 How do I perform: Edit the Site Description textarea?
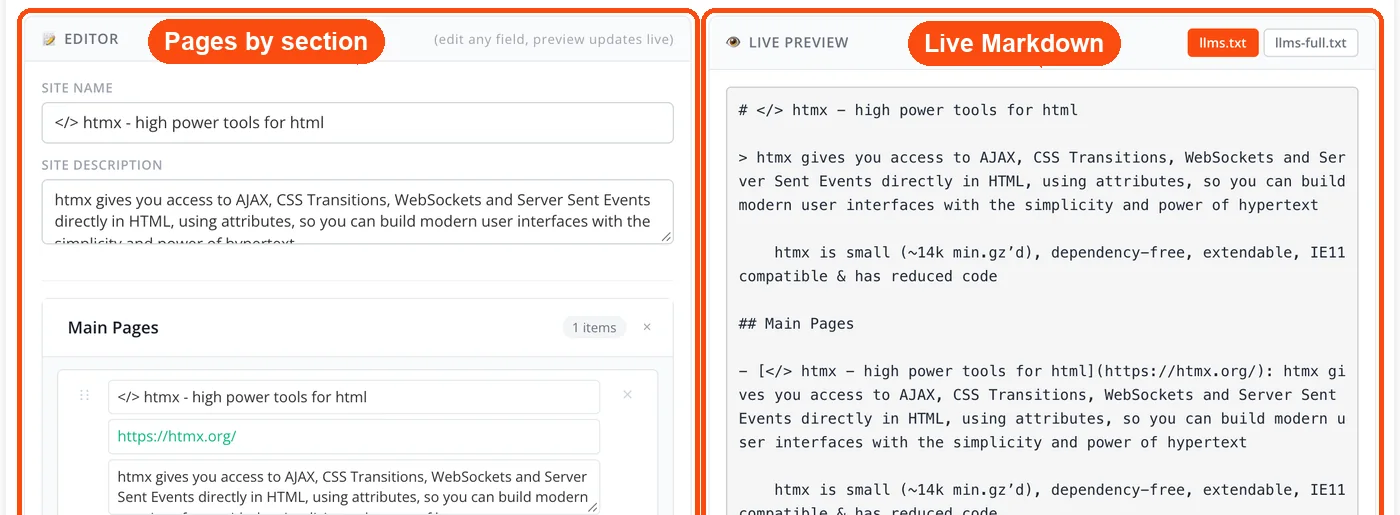click(x=357, y=212)
